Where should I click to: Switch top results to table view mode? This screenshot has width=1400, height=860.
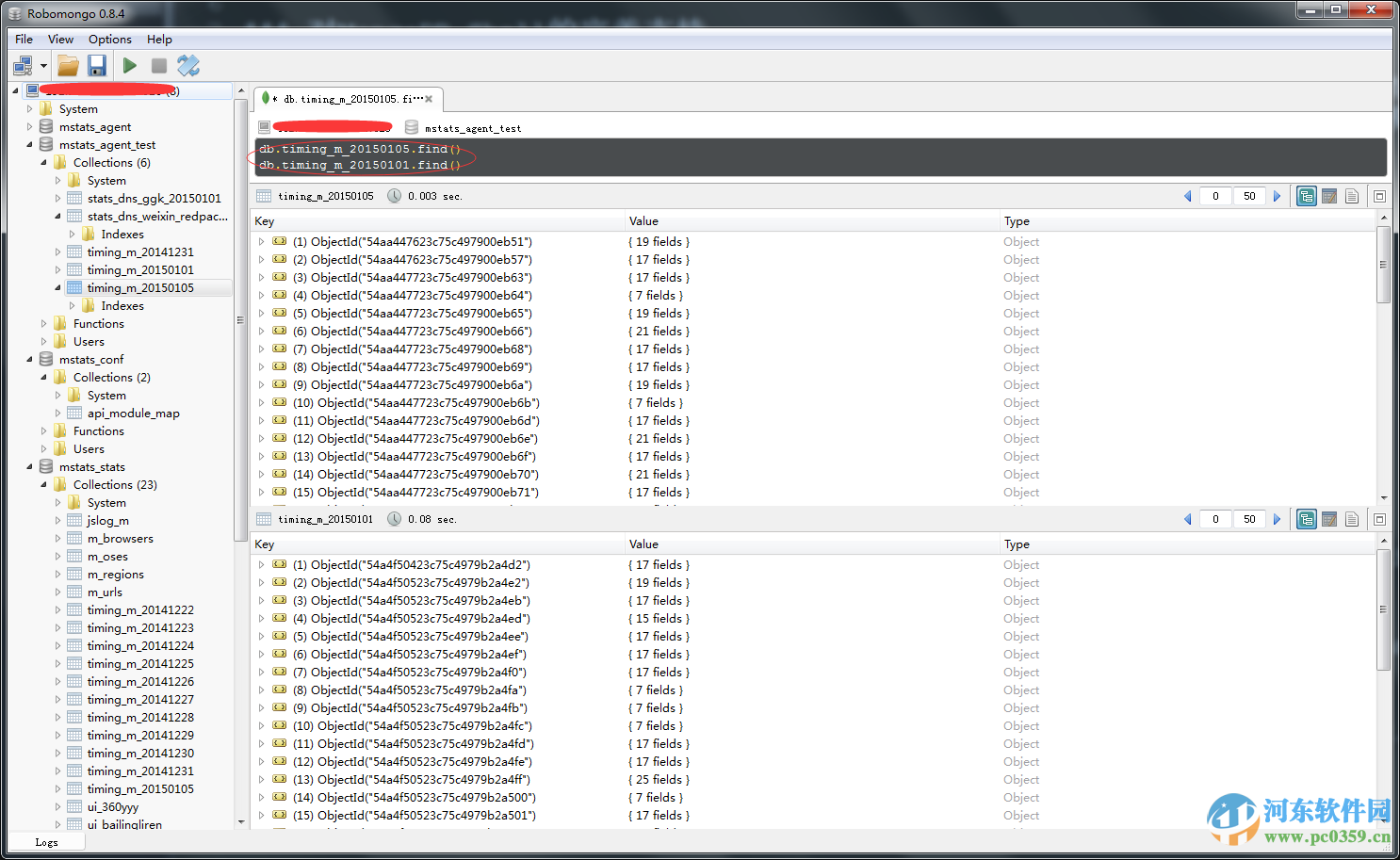[1329, 196]
